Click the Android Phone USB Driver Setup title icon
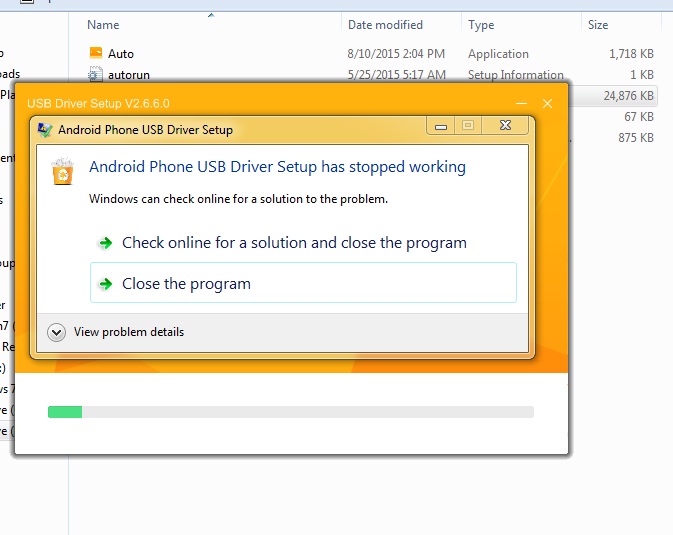Viewport: 673px width, 535px height. tap(45, 130)
